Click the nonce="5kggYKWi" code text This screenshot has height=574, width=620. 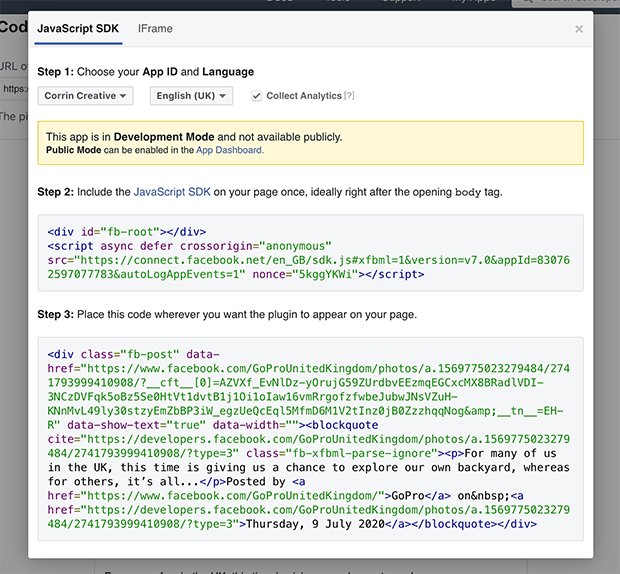point(305,274)
